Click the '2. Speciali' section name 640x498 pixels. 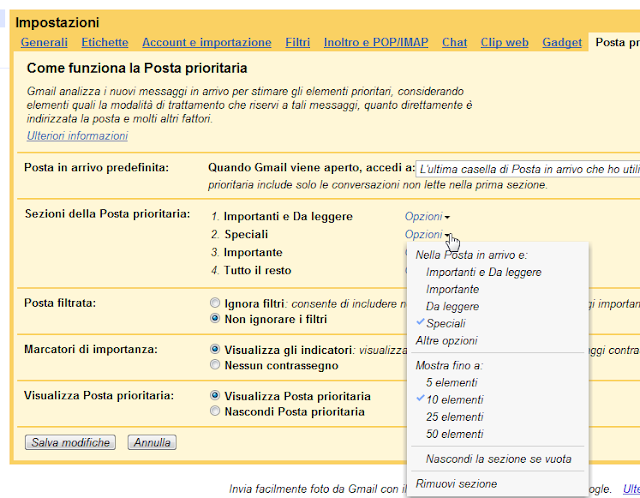[246, 234]
